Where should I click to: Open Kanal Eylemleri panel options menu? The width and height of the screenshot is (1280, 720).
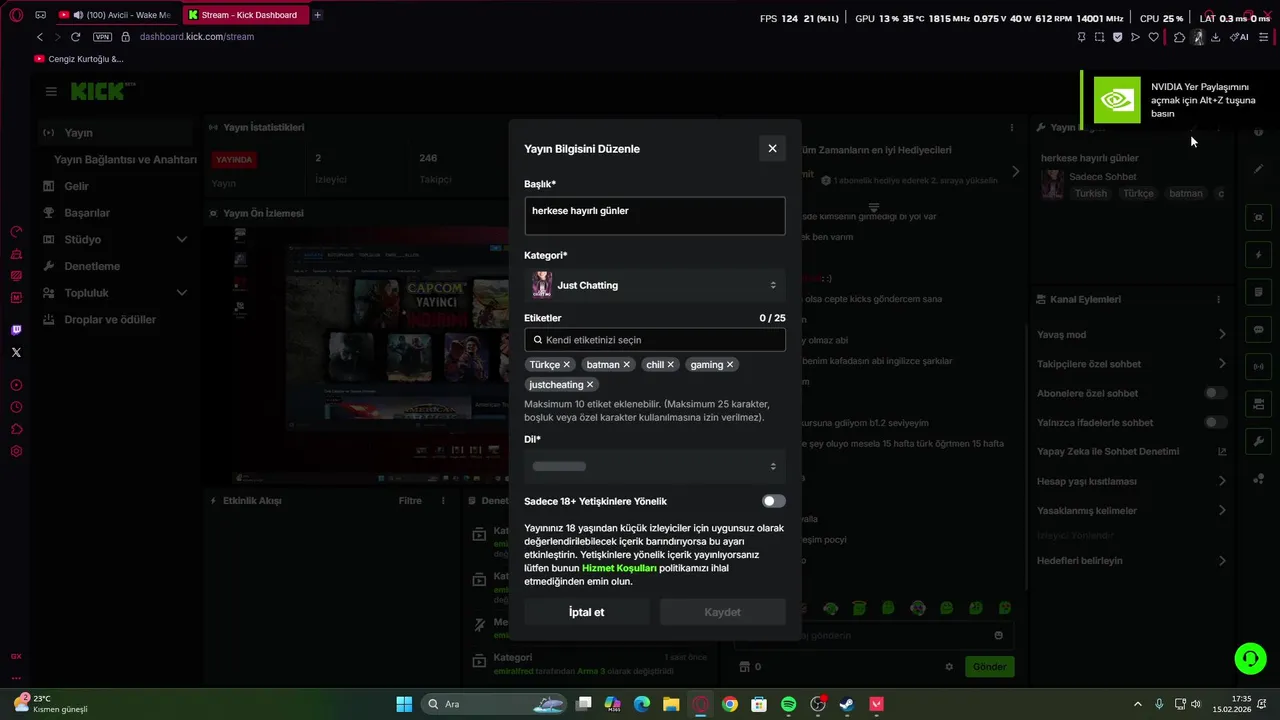point(1218,300)
